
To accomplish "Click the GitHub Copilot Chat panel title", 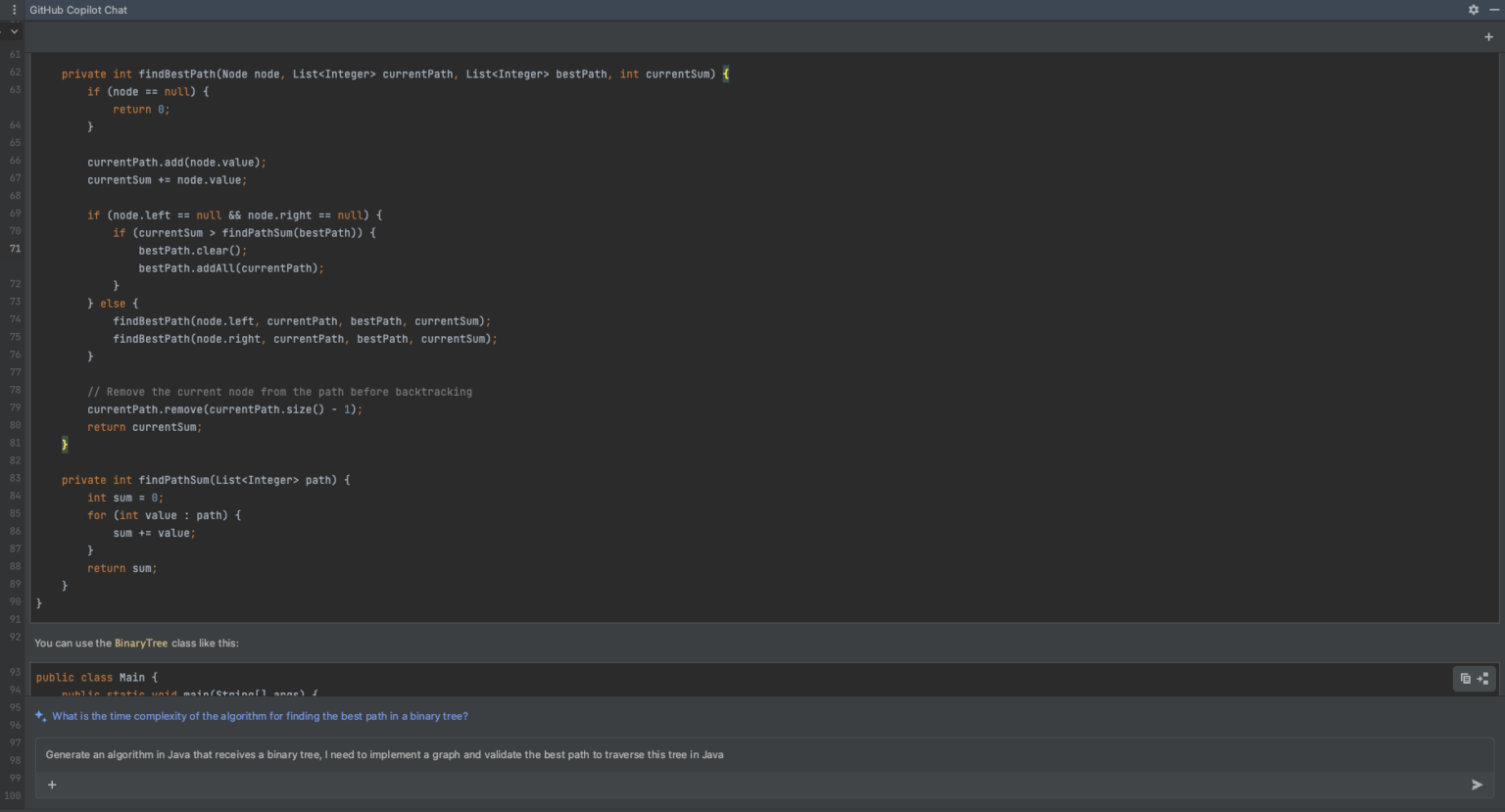I will [78, 10].
